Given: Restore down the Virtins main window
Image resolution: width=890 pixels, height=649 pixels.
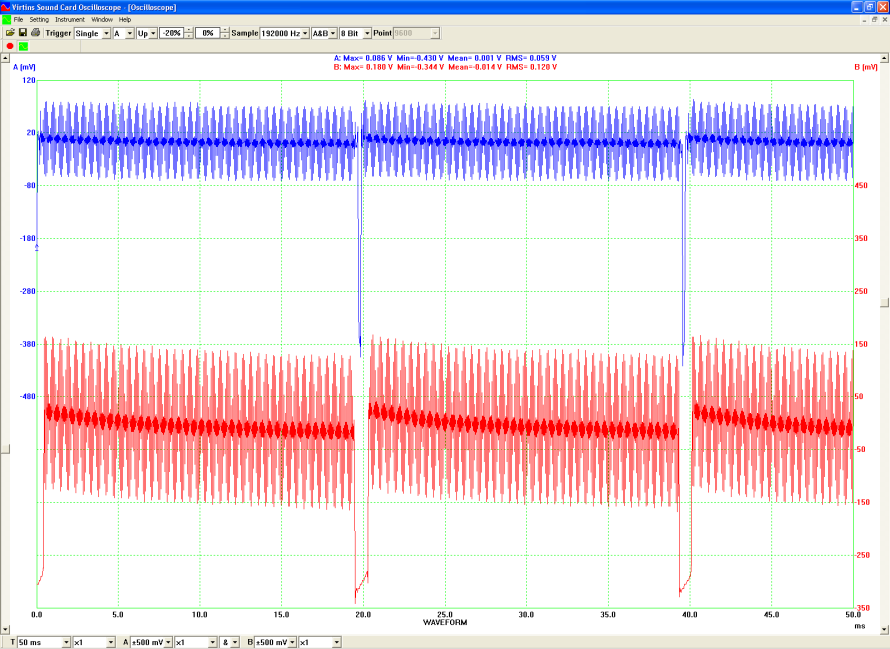Looking at the screenshot, I should pos(870,7).
